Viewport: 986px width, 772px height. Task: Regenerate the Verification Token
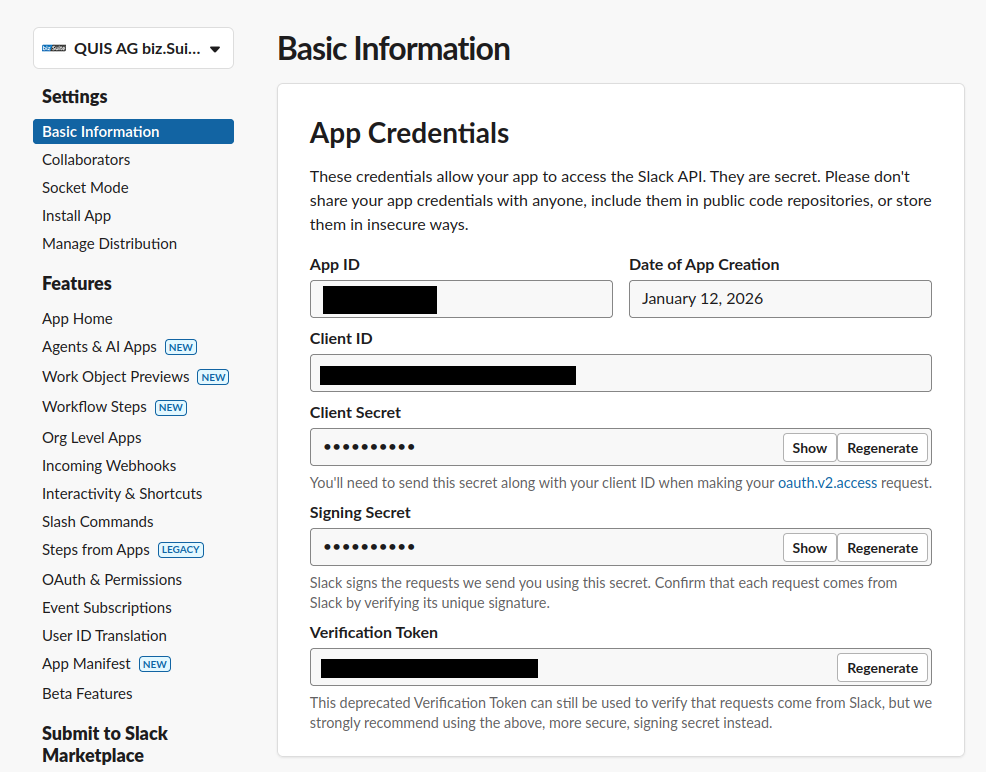pyautogui.click(x=882, y=667)
